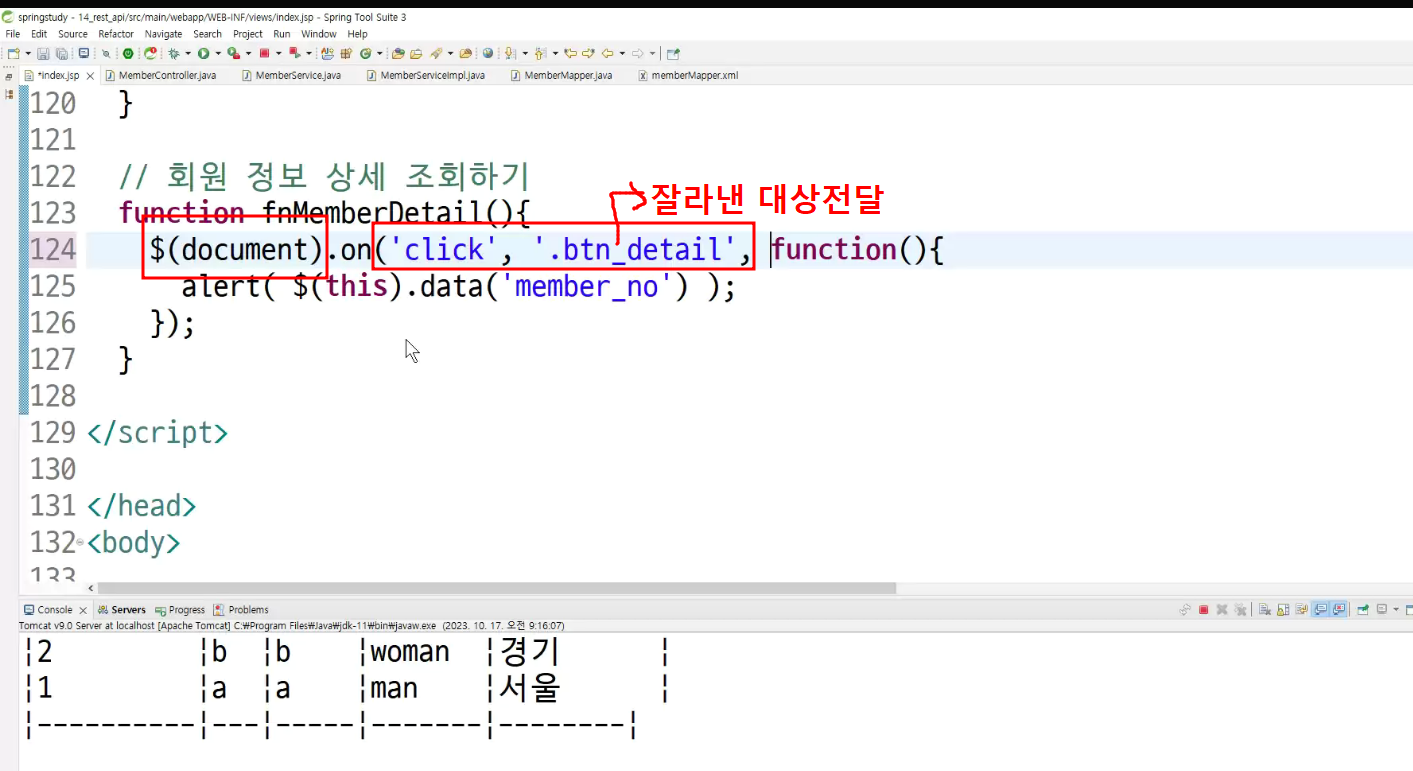
Task: Click the closing head tag on line 131
Action: [x=141, y=506]
